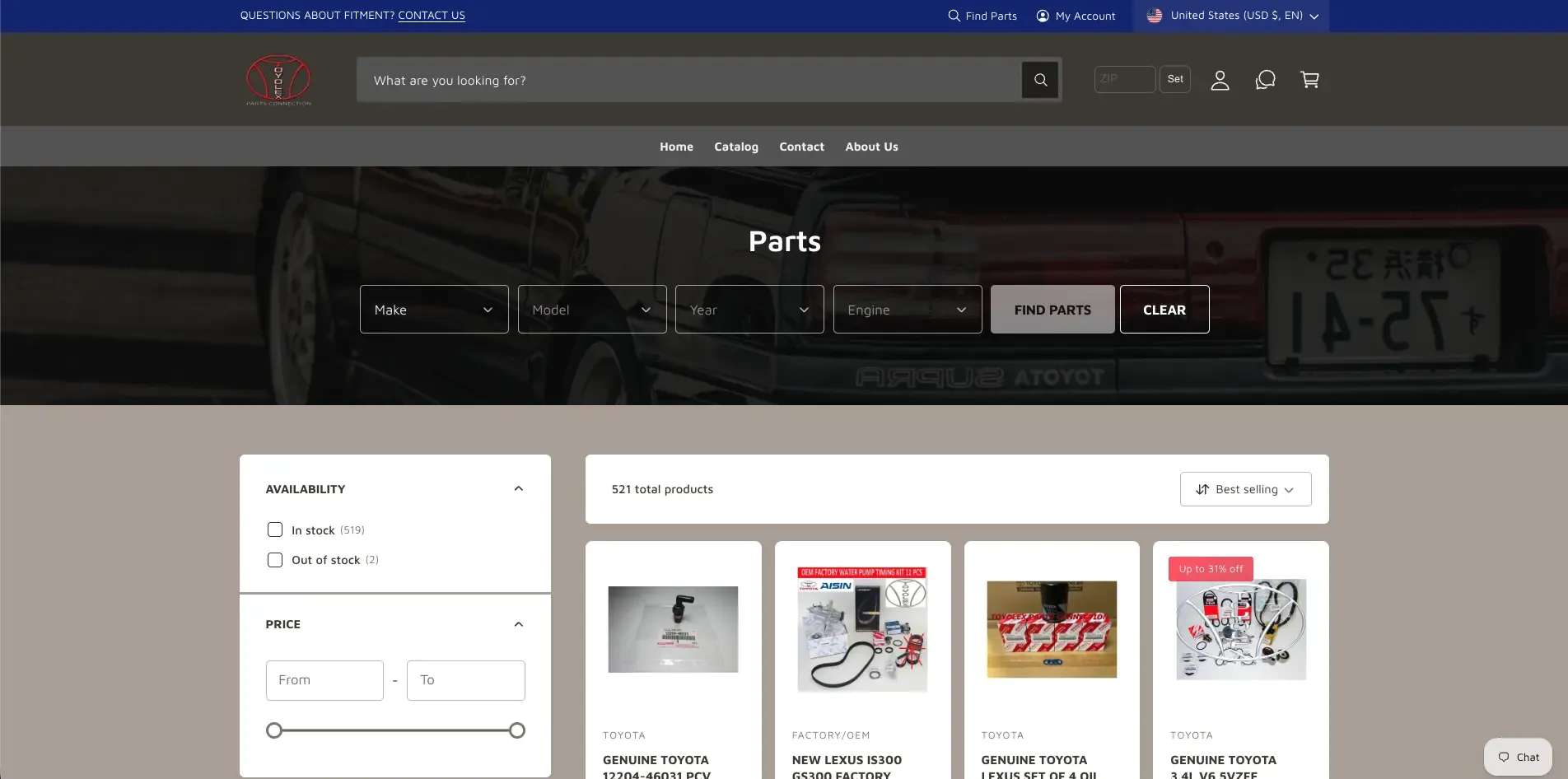Click the 521 total products text
This screenshot has height=779, width=1568.
tap(662, 489)
